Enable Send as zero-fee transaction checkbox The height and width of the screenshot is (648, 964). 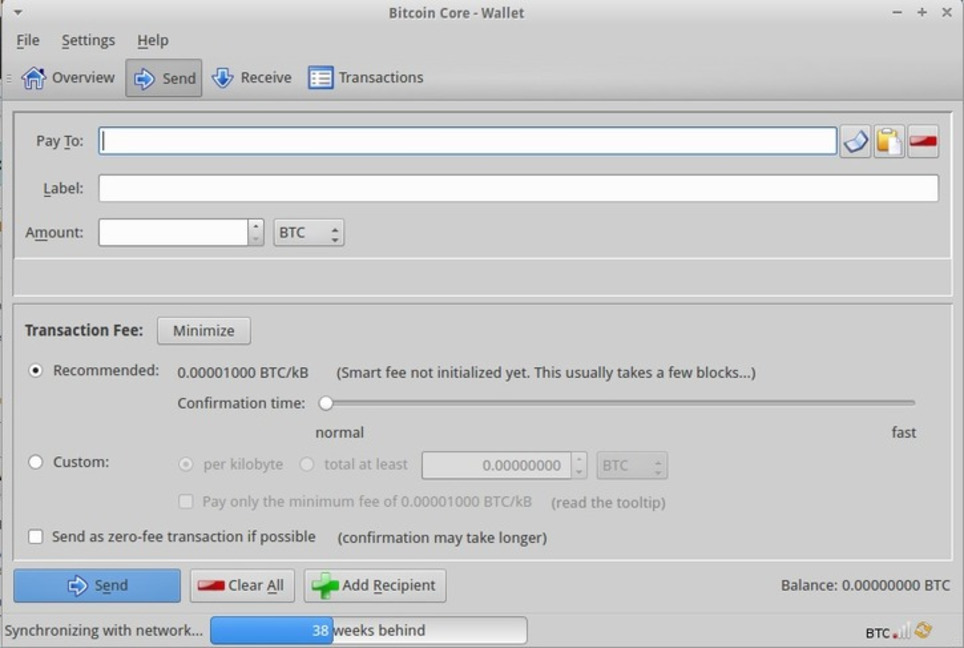[36, 537]
